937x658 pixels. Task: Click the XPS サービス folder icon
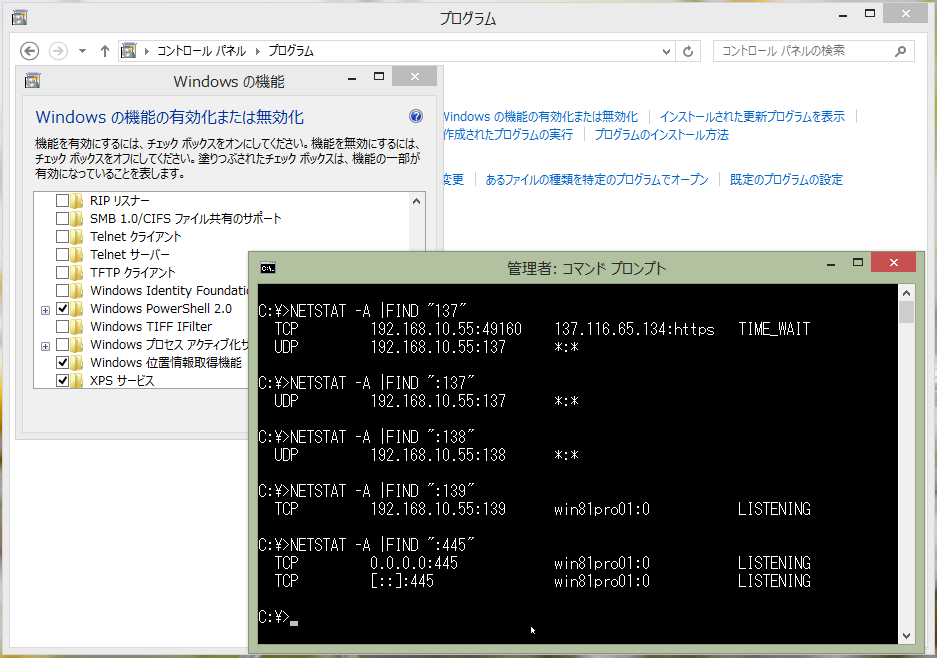pos(77,380)
